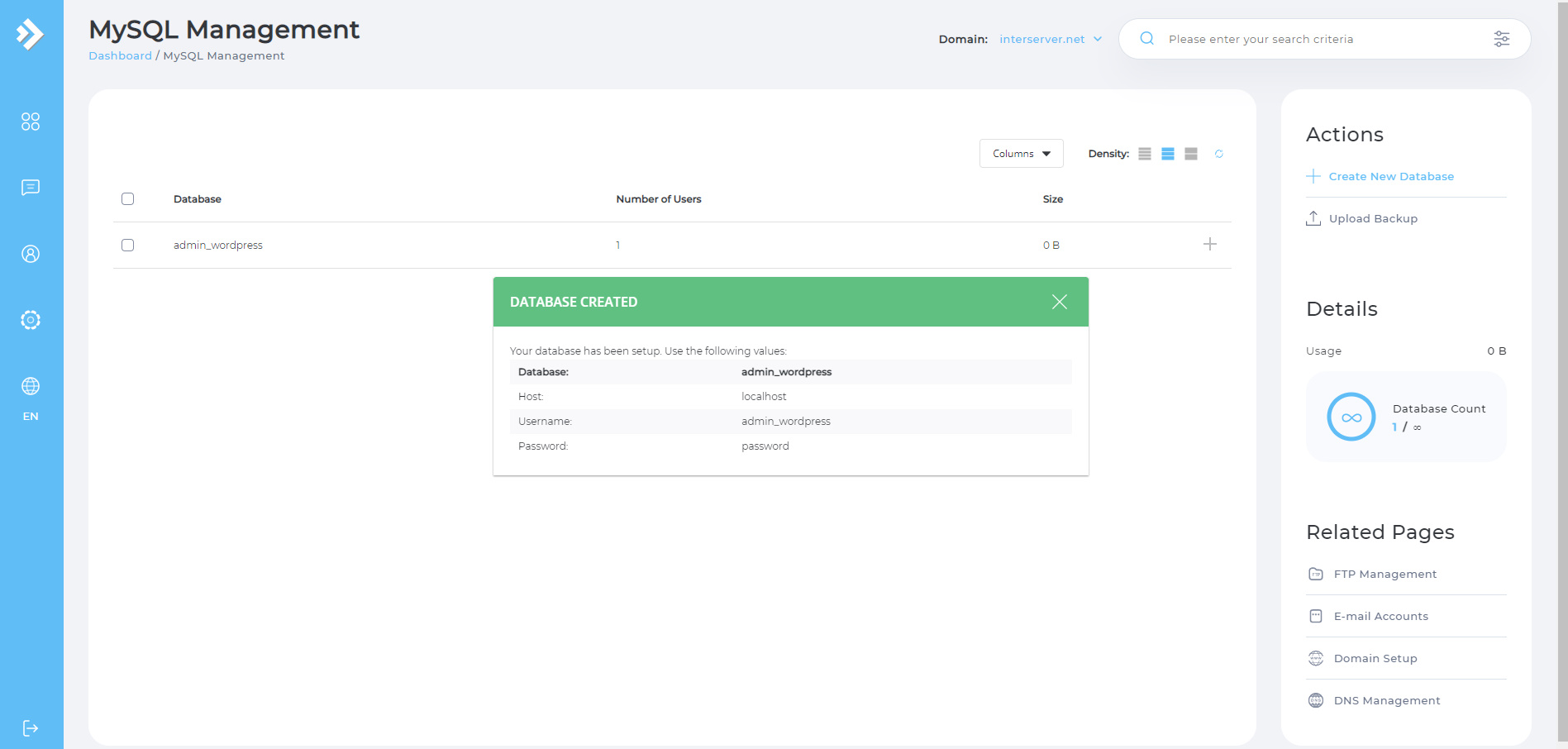The width and height of the screenshot is (1568, 749).
Task: Click the page vertical scrollbar
Action: pyautogui.click(x=1562, y=372)
